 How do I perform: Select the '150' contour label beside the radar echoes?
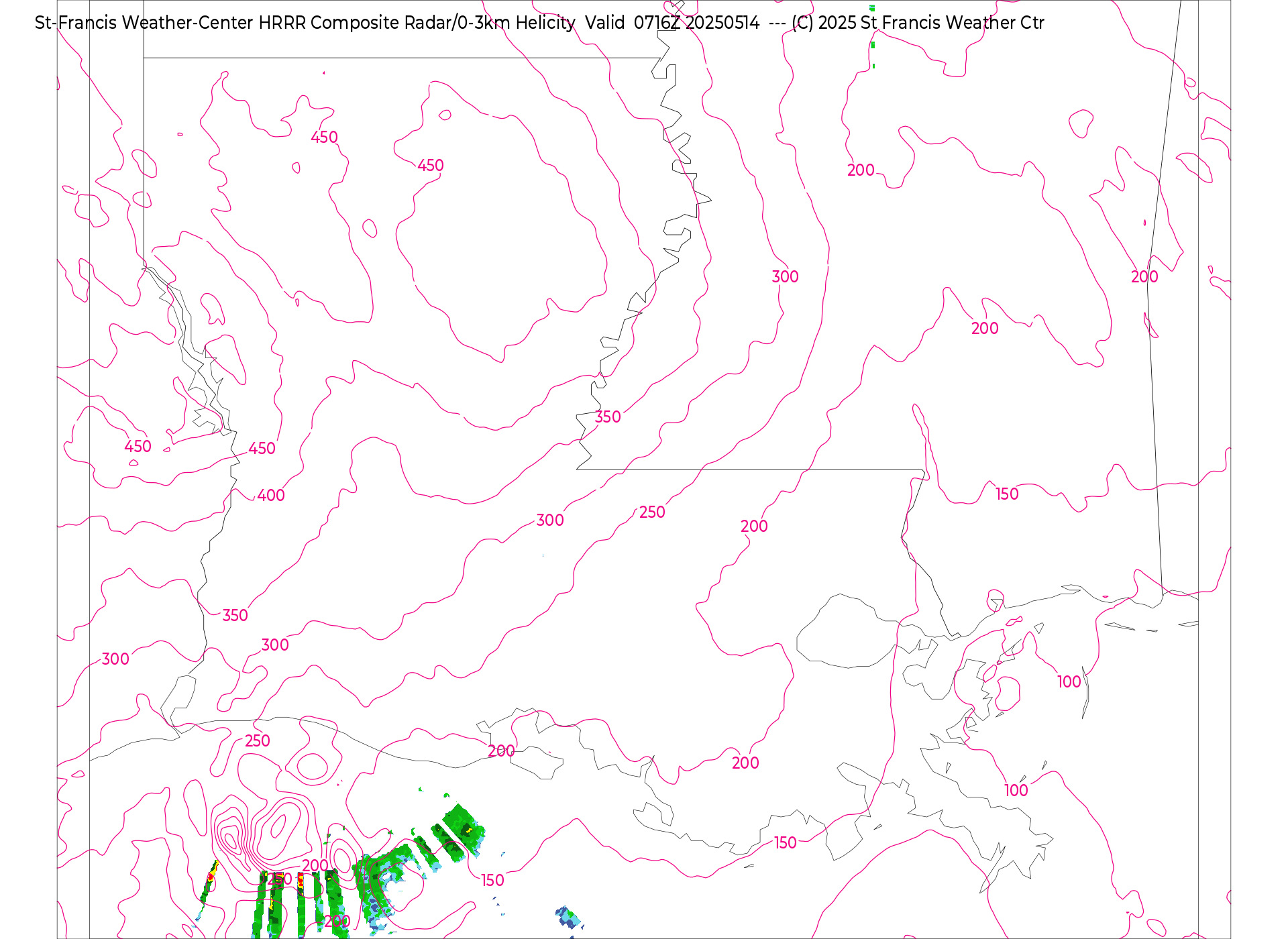[492, 881]
